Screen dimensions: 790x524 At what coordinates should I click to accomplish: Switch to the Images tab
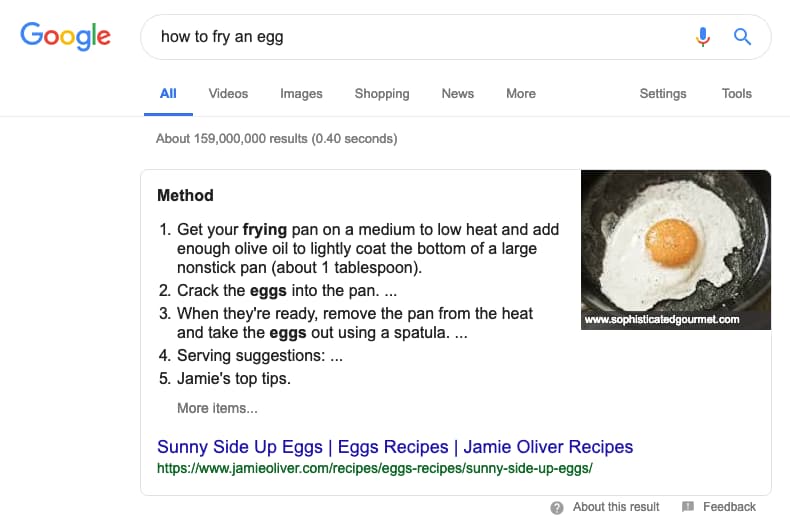point(301,94)
